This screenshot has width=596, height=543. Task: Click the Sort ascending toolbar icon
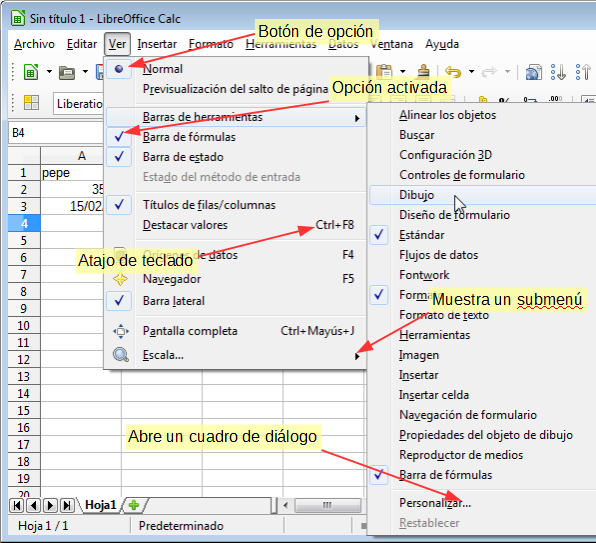click(x=558, y=71)
